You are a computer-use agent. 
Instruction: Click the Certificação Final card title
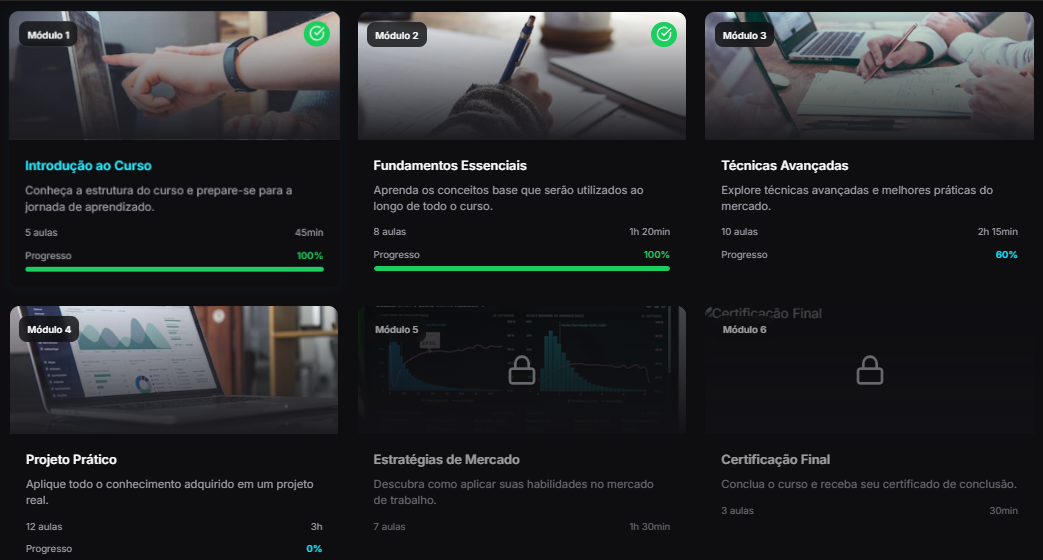775,460
